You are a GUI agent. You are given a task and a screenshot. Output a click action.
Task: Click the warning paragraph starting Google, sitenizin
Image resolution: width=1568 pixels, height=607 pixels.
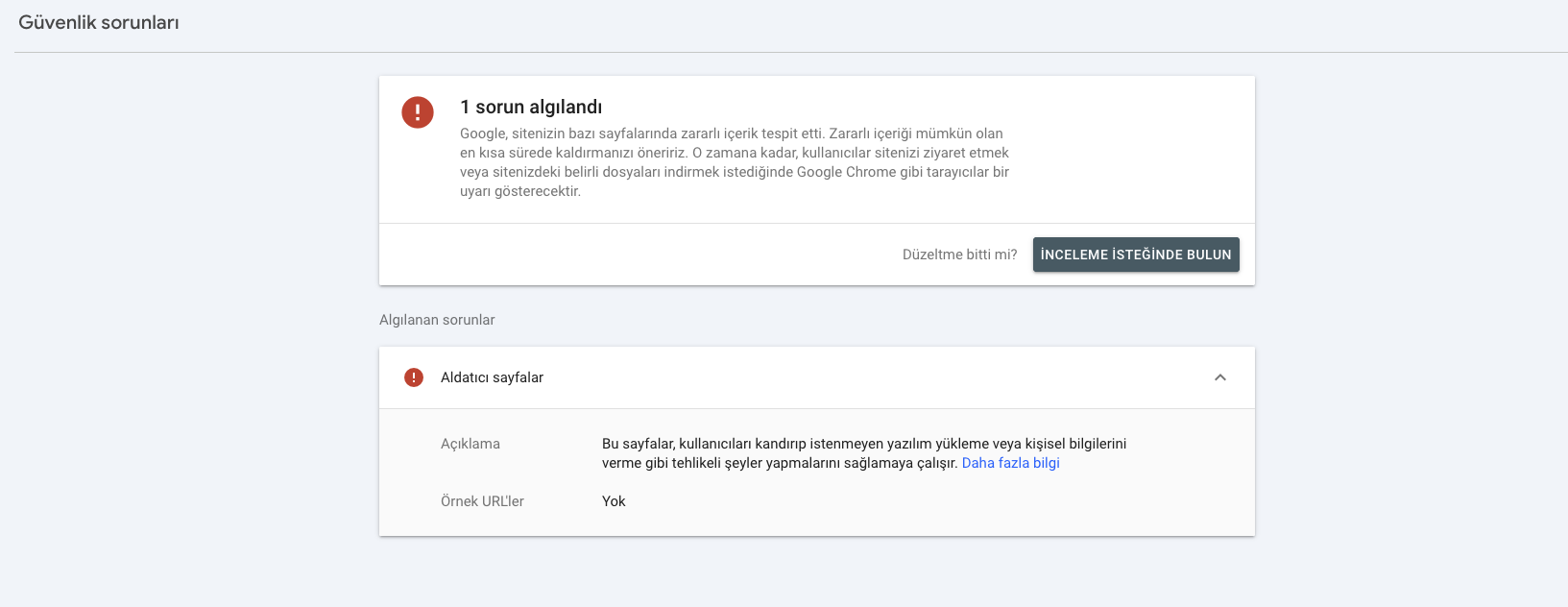735,162
